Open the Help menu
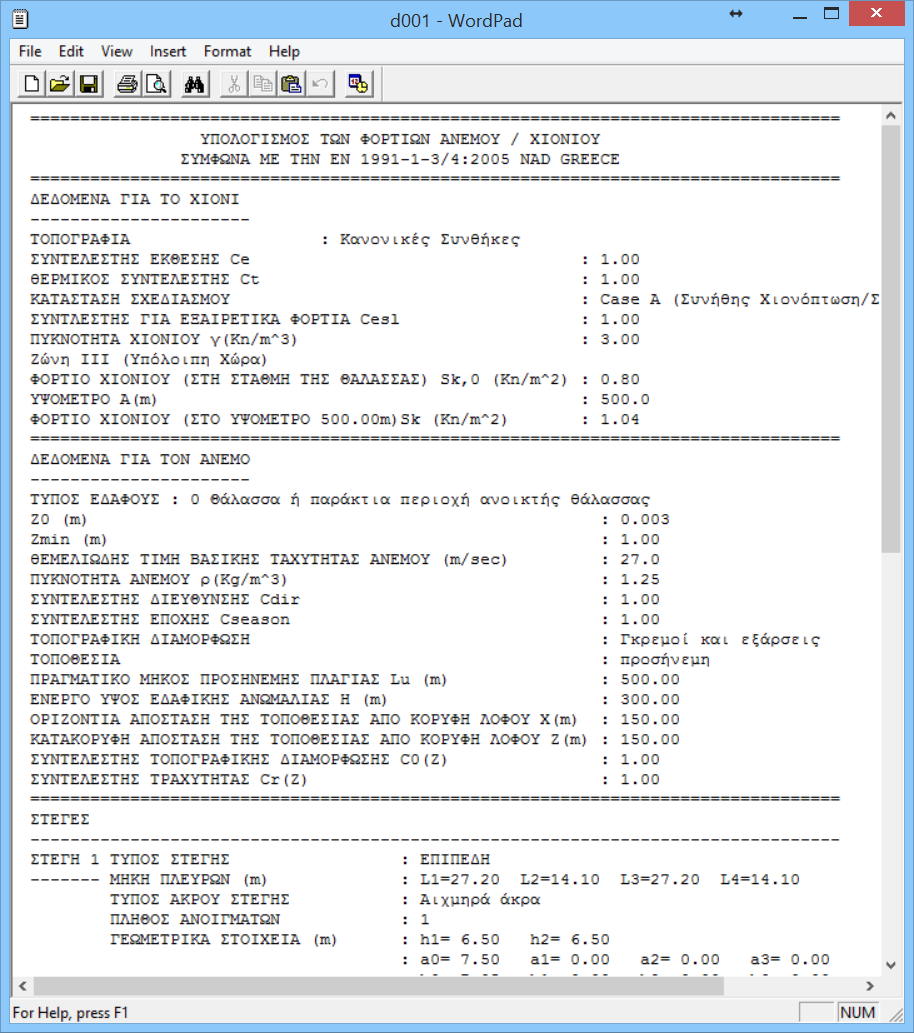Screen dimensions: 914x1033 click(284, 51)
